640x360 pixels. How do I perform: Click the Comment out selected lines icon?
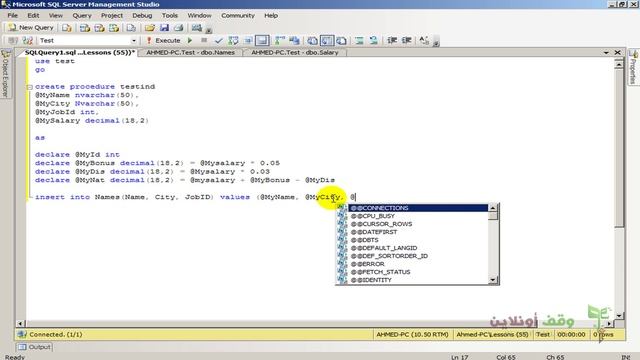coord(359,40)
